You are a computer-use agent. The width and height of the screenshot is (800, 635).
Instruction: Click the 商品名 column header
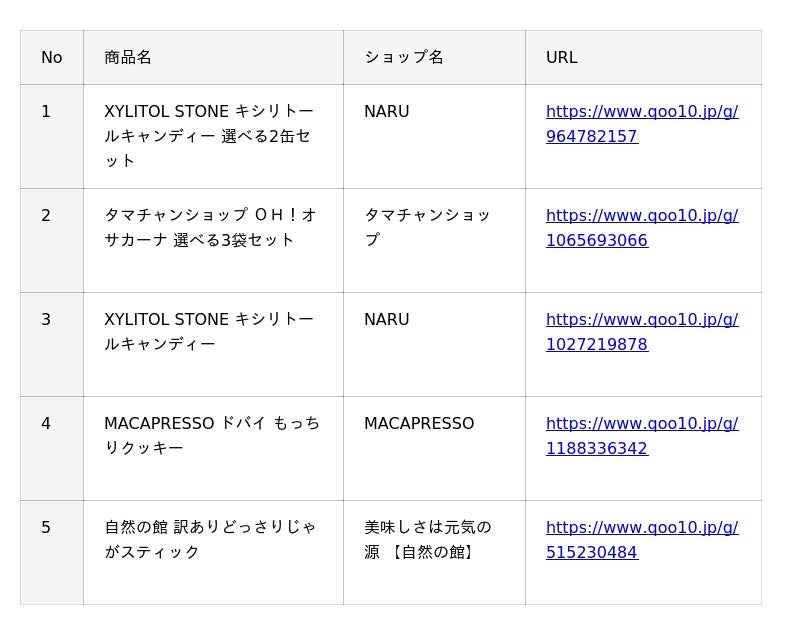[213, 58]
